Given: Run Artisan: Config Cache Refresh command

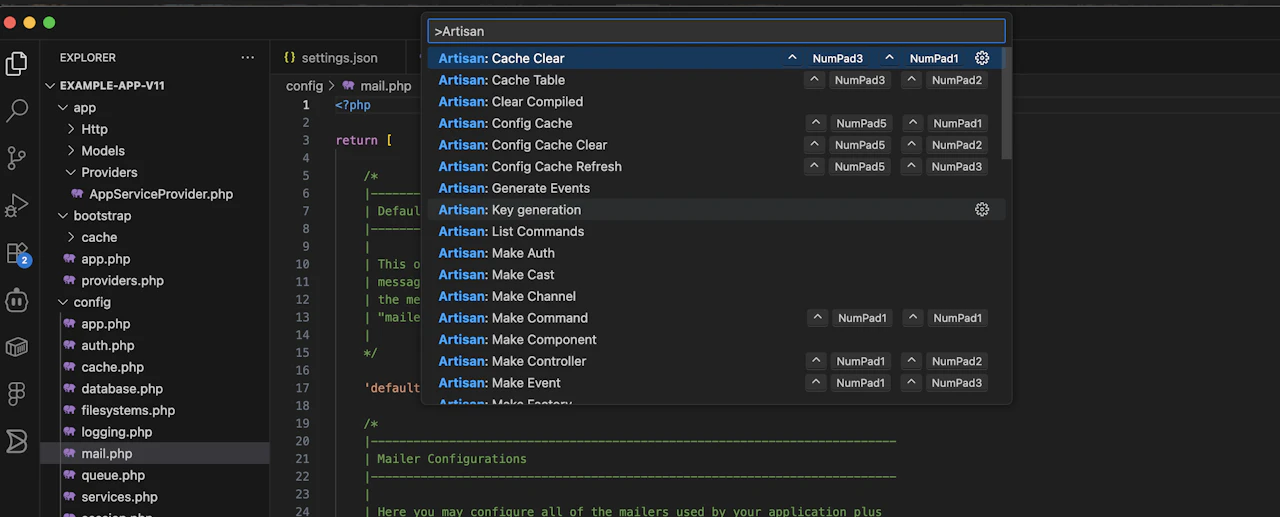Looking at the screenshot, I should click(x=716, y=166).
